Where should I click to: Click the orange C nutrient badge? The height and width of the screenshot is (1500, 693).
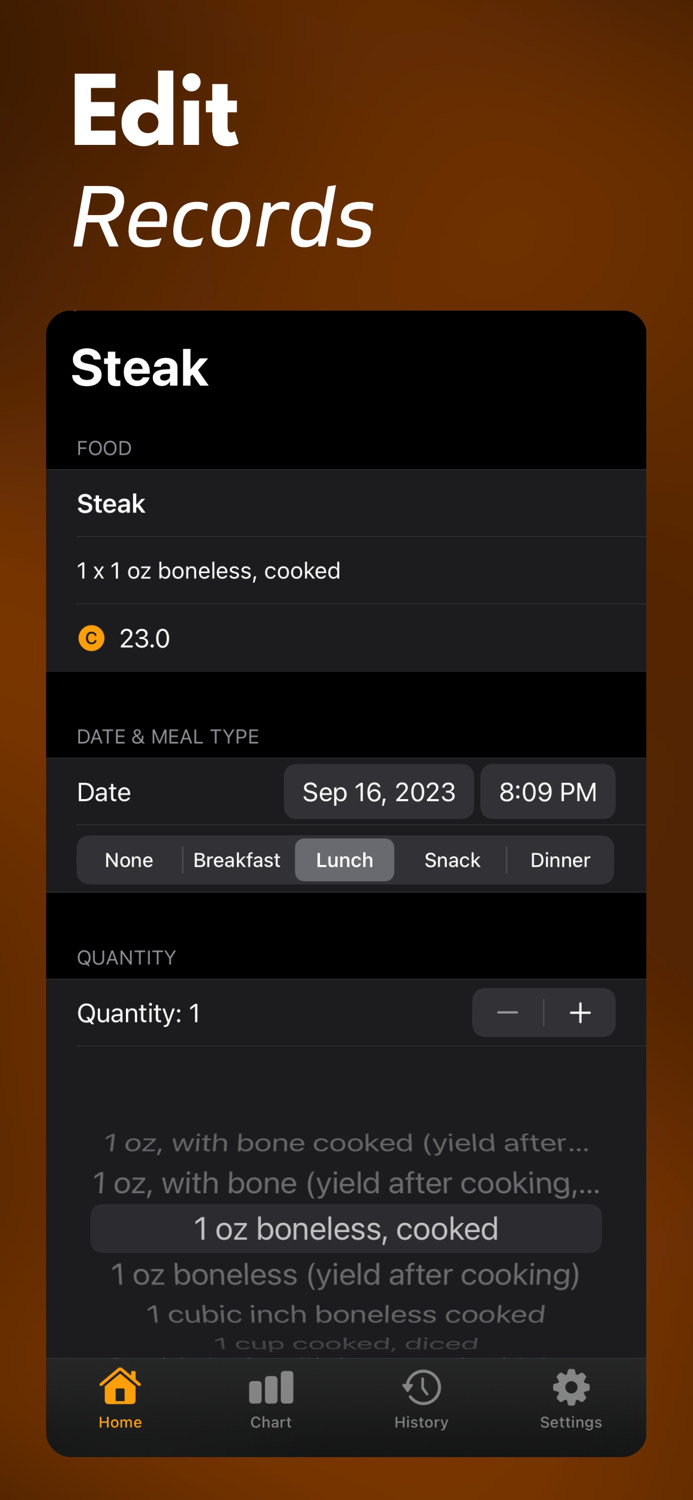[x=91, y=638]
